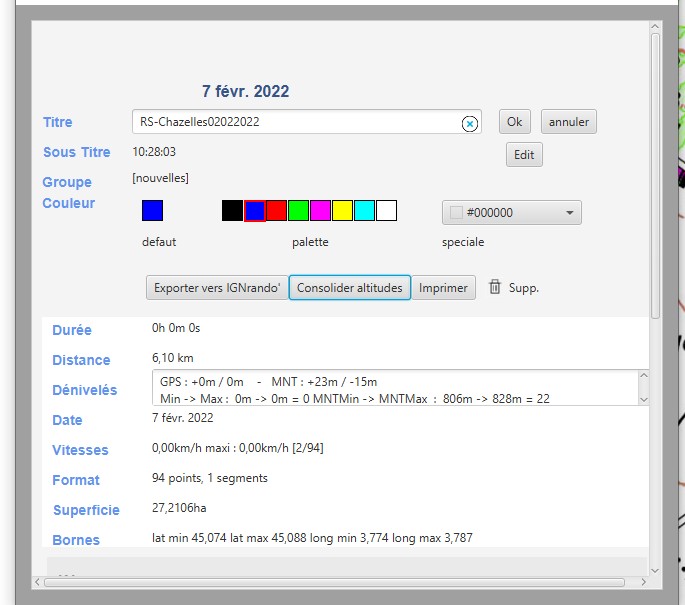685x605 pixels.
Task: Click inside the Titre text field
Action: (x=295, y=122)
